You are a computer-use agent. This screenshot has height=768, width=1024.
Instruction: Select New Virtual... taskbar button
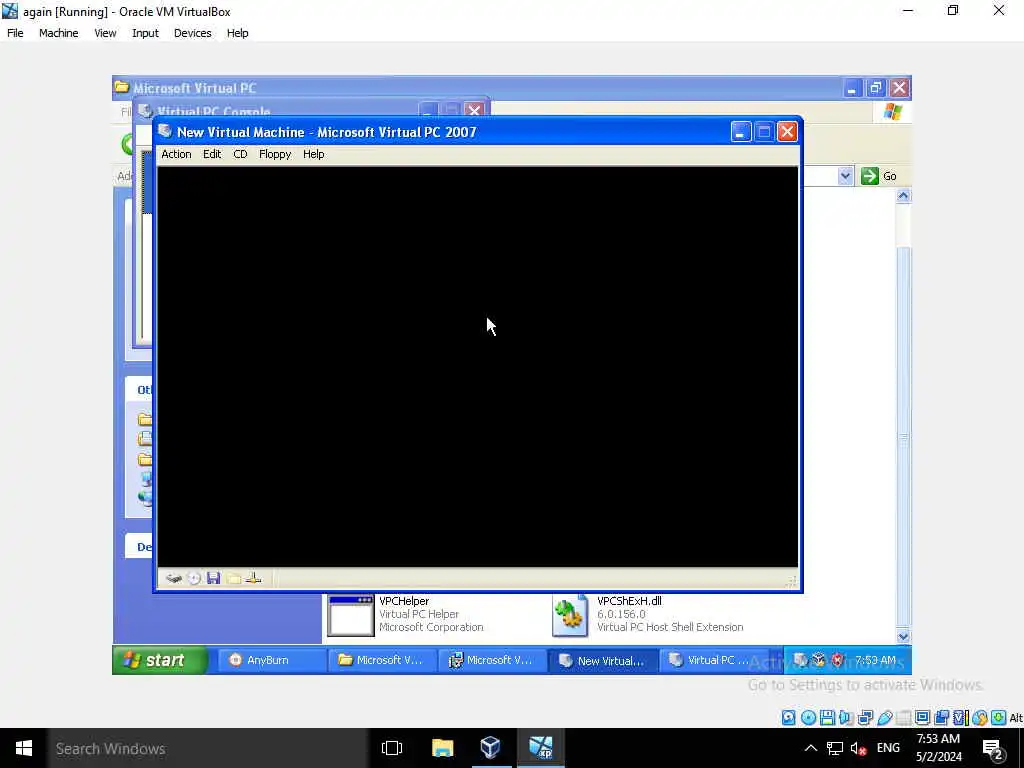[603, 660]
